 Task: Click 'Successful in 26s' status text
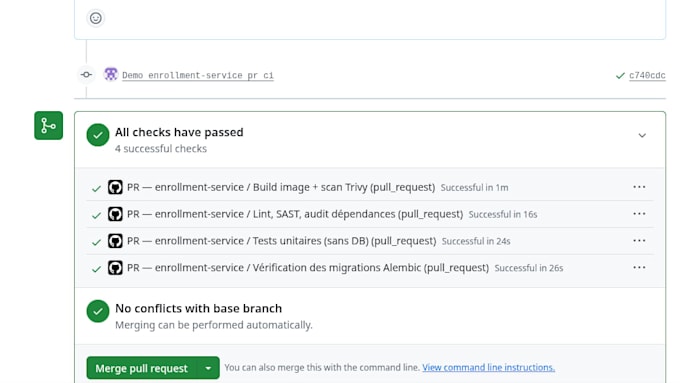pos(529,268)
